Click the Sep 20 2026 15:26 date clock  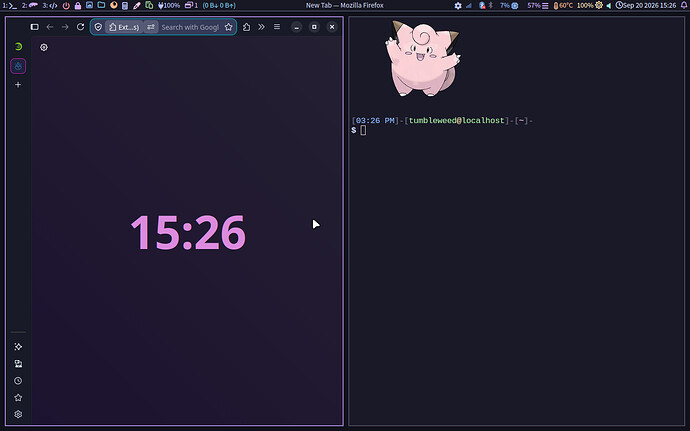point(646,6)
